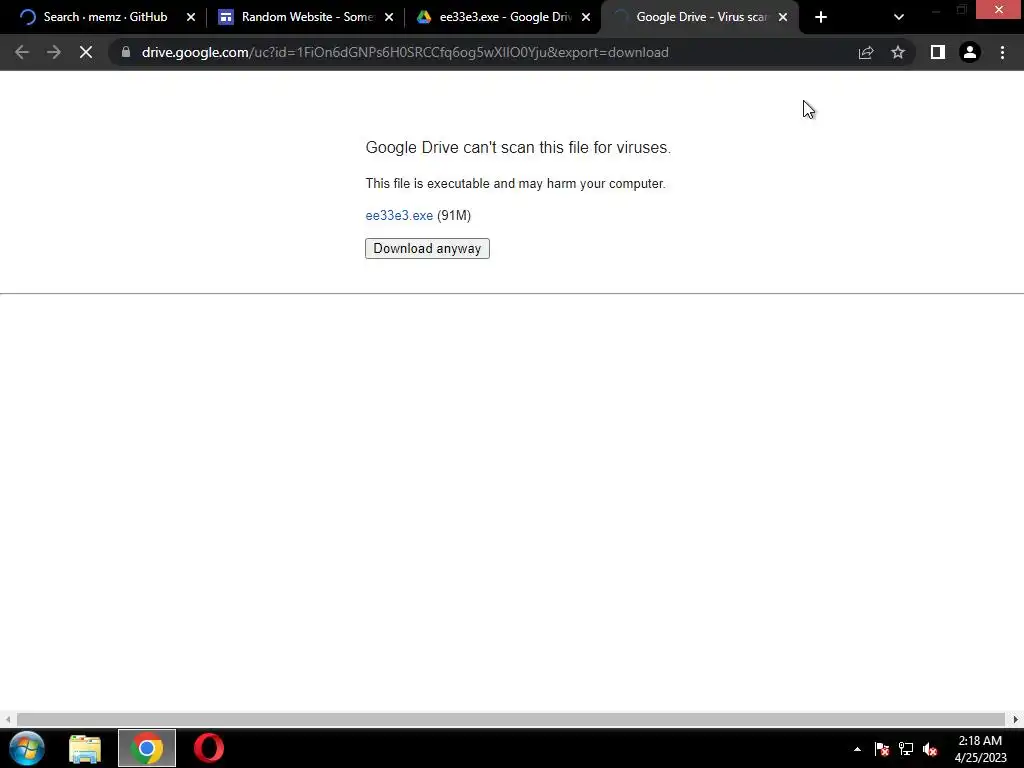Close the Random Website tab
The width and height of the screenshot is (1024, 768).
coord(389,18)
